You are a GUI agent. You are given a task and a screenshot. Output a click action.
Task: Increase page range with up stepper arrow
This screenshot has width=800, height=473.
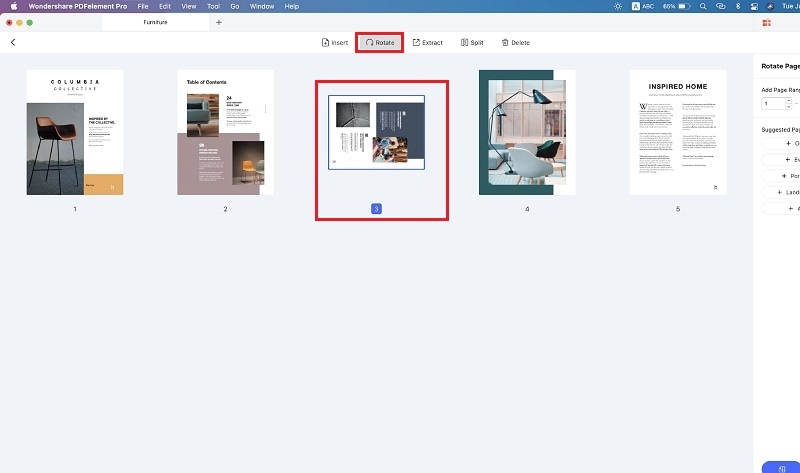point(789,101)
